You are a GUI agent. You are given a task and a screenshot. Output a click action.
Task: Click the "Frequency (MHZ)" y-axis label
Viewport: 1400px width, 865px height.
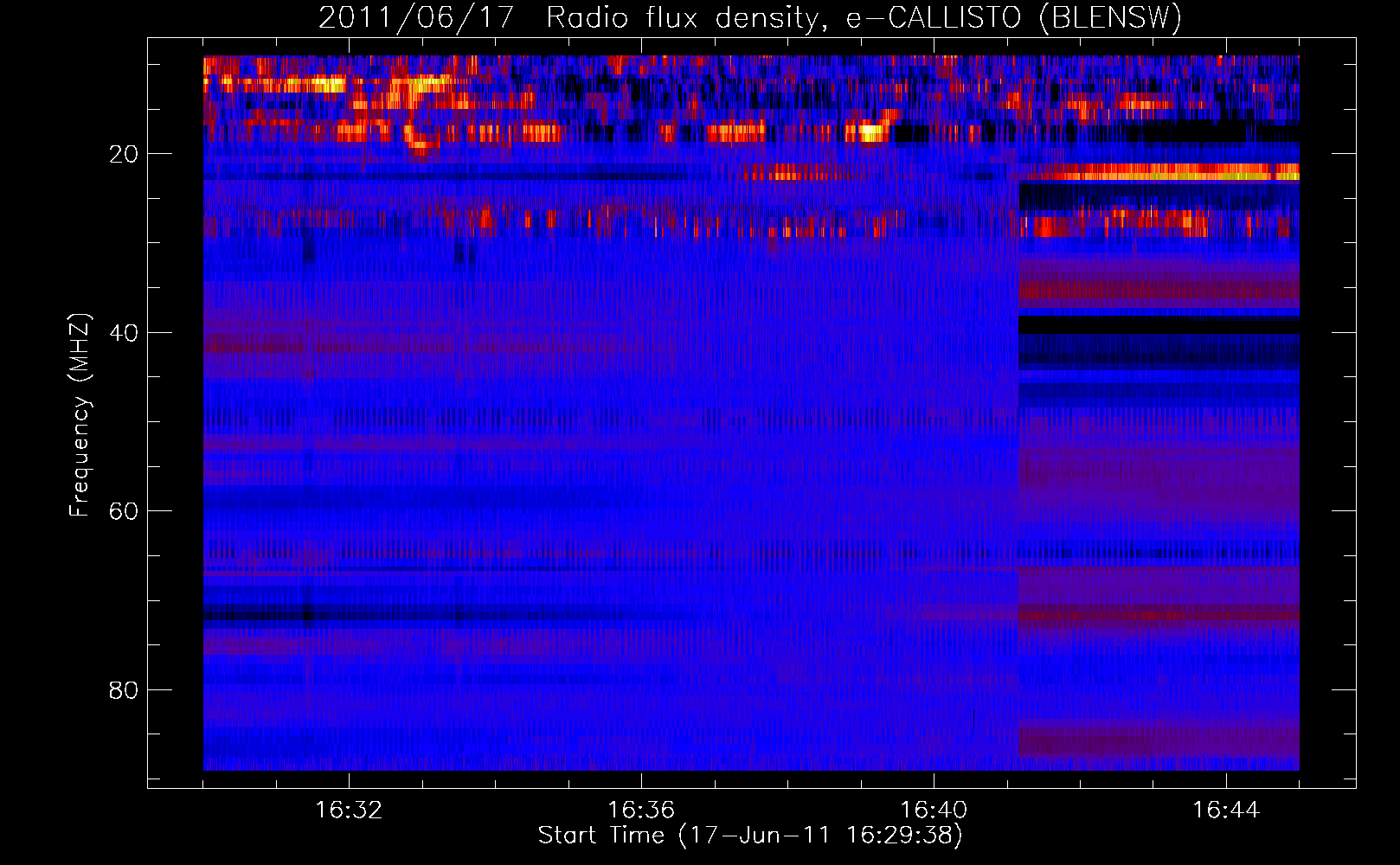(x=80, y=415)
